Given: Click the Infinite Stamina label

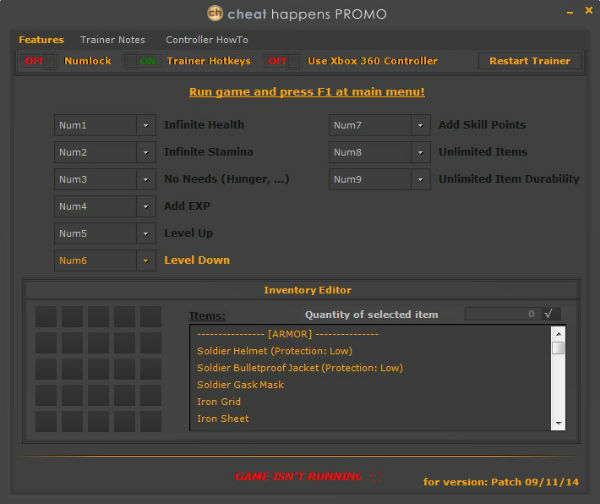Looking at the screenshot, I should tap(209, 152).
